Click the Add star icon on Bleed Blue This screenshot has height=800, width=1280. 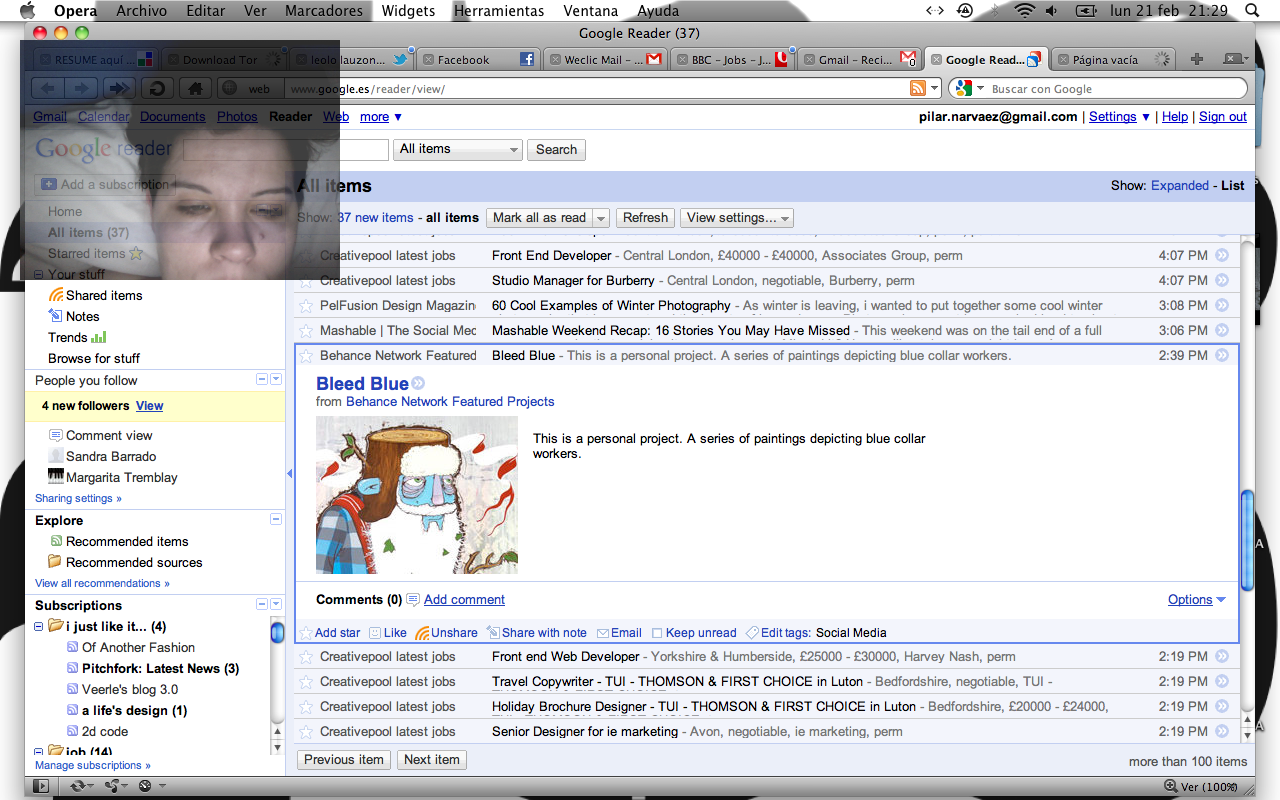pyautogui.click(x=306, y=633)
